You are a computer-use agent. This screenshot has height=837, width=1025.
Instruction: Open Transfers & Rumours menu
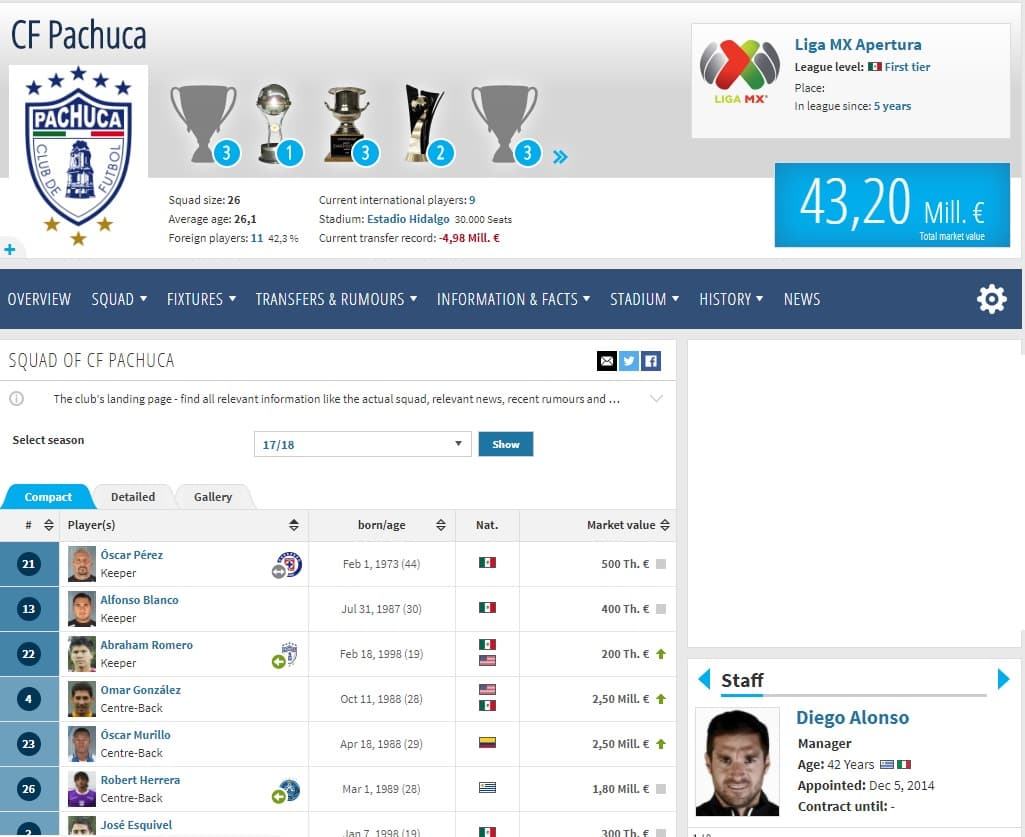tap(335, 299)
